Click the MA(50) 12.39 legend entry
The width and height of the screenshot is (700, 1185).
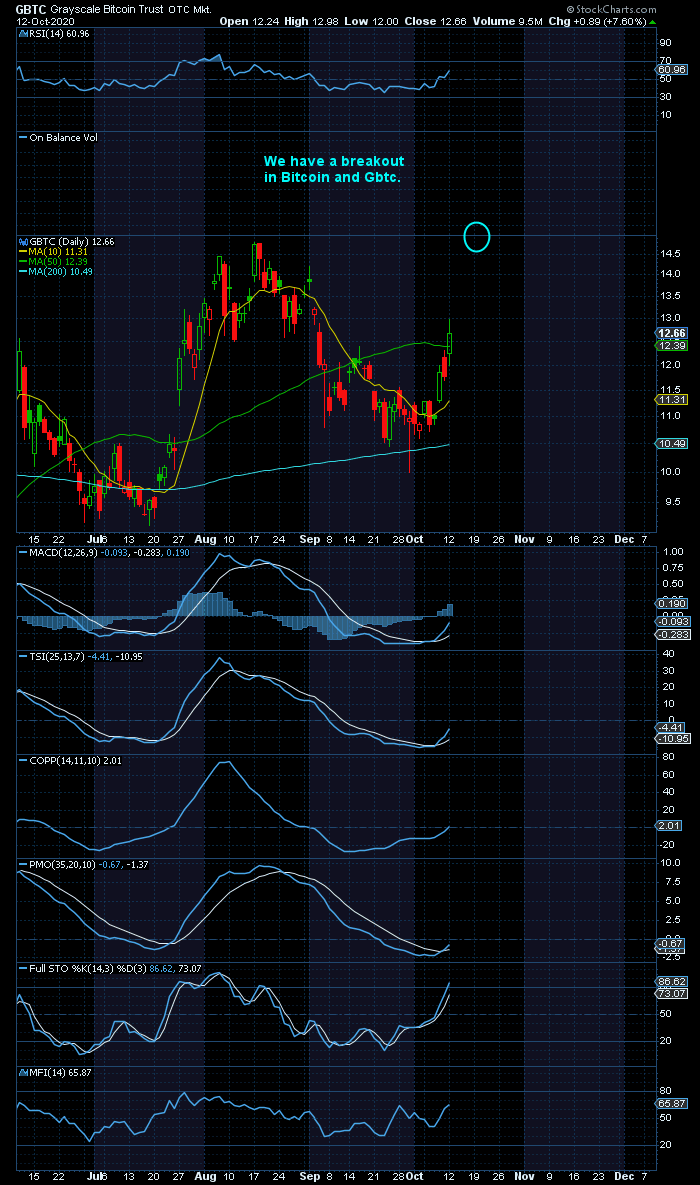click(55, 261)
